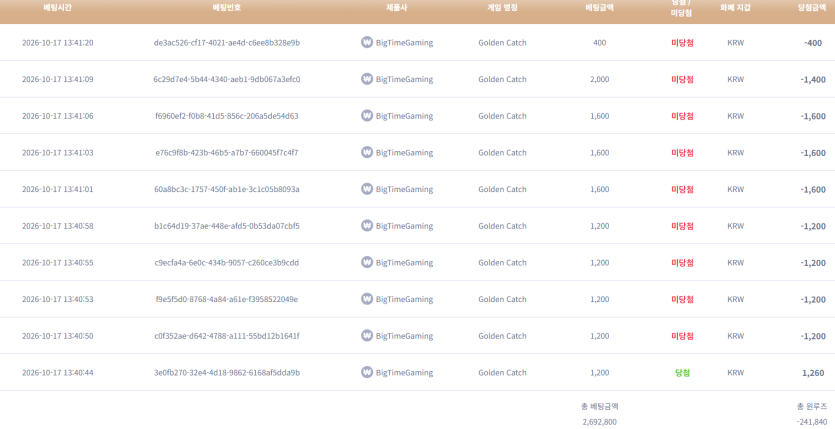Click the 베팅시간 column header
This screenshot has height=429, width=835.
[58, 8]
